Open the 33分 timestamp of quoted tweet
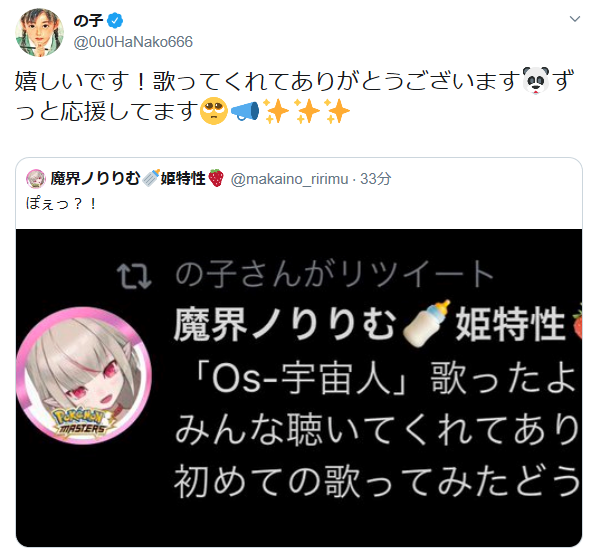593x554 pixels. tap(376, 179)
